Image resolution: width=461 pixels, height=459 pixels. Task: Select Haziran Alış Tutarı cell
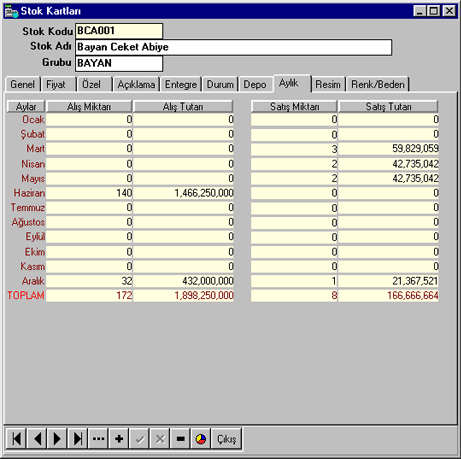[x=183, y=193]
